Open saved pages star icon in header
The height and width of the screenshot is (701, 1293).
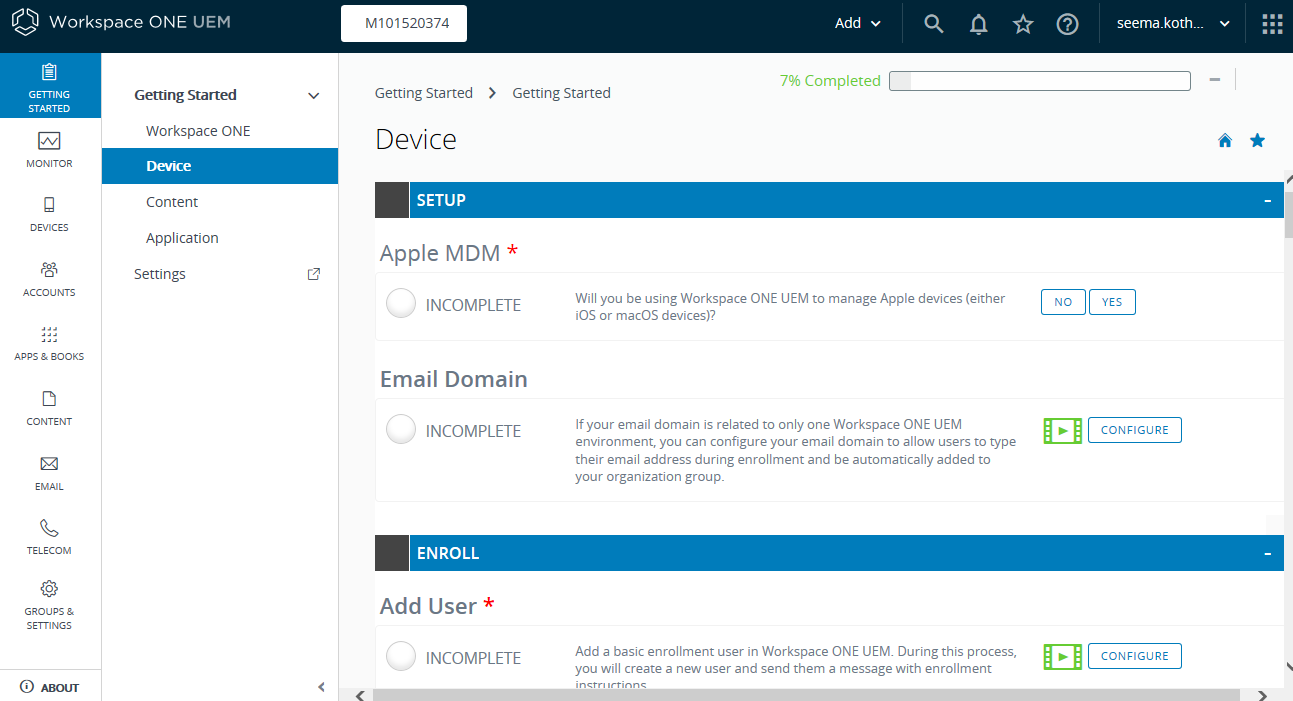[x=1023, y=24]
